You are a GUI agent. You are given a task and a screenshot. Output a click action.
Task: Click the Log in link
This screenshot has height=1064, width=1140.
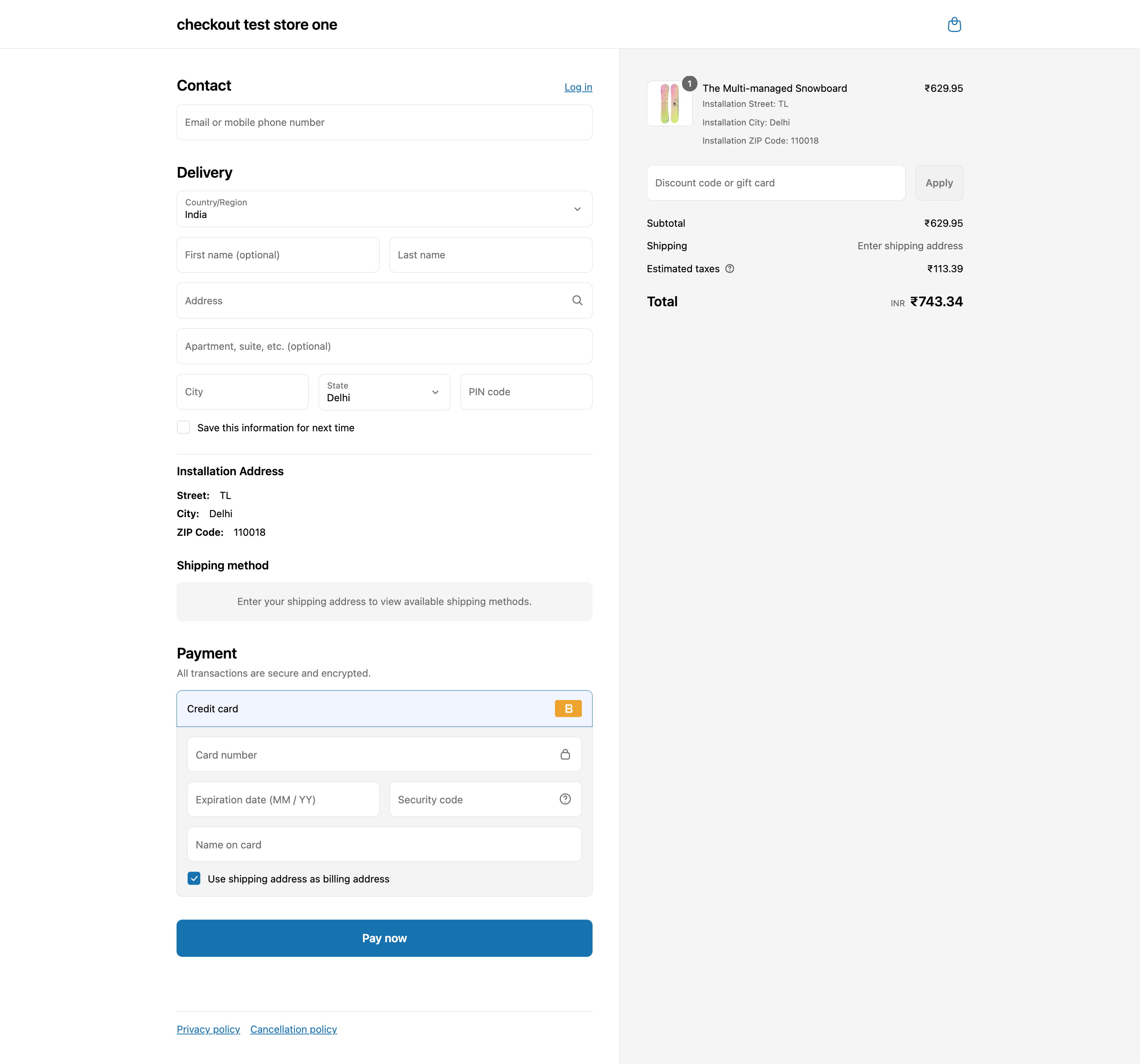click(x=578, y=87)
